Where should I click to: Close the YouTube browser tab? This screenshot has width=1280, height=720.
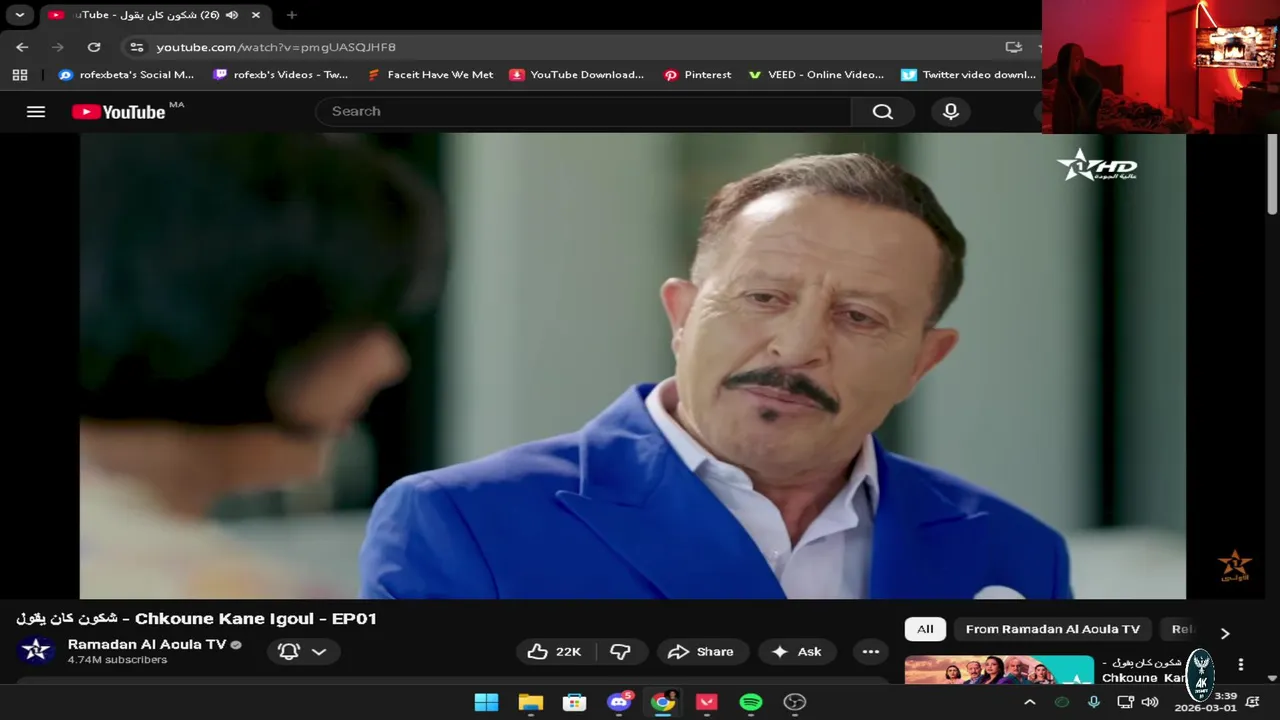pos(256,15)
